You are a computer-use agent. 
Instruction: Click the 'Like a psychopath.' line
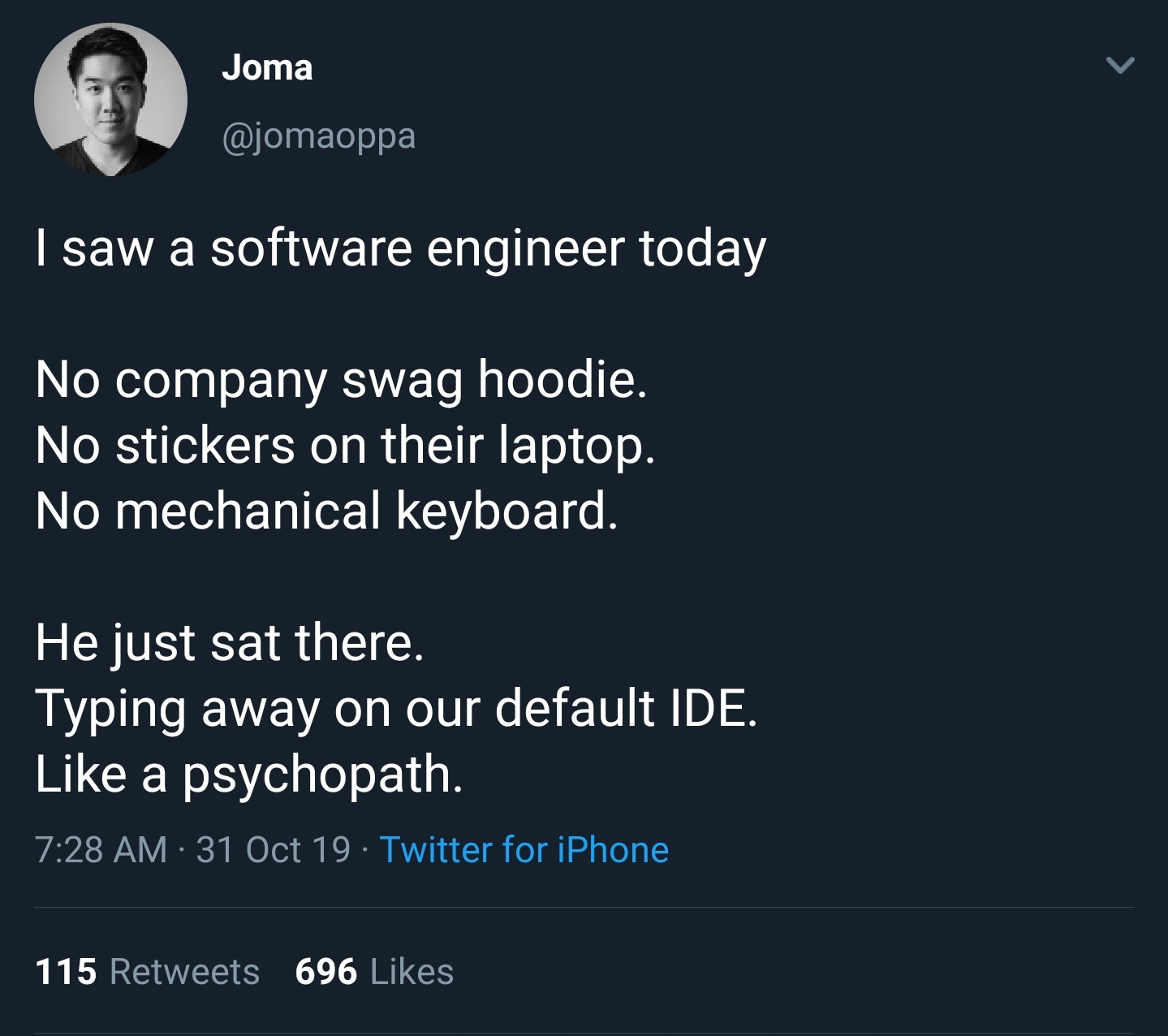tap(249, 775)
